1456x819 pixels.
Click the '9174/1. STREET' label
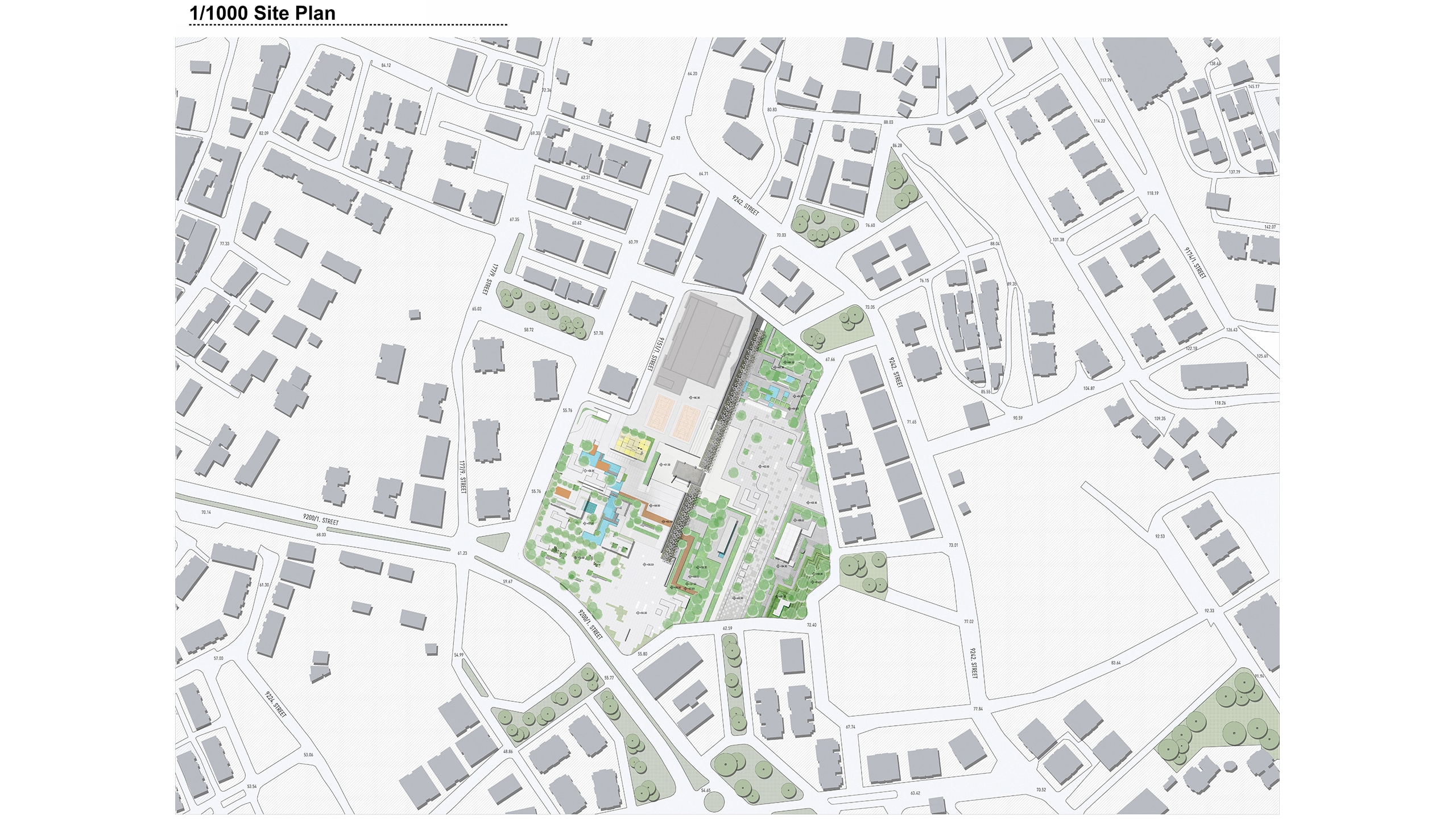click(1195, 263)
